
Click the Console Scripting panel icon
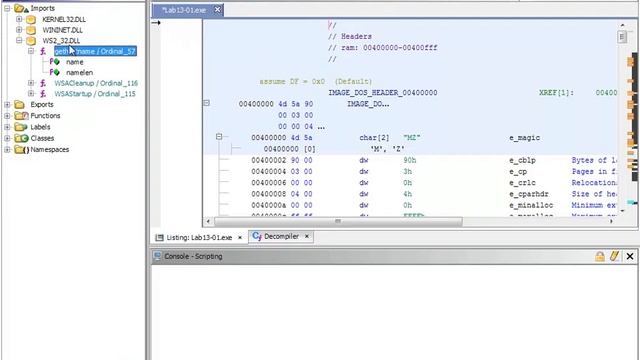coord(157,256)
